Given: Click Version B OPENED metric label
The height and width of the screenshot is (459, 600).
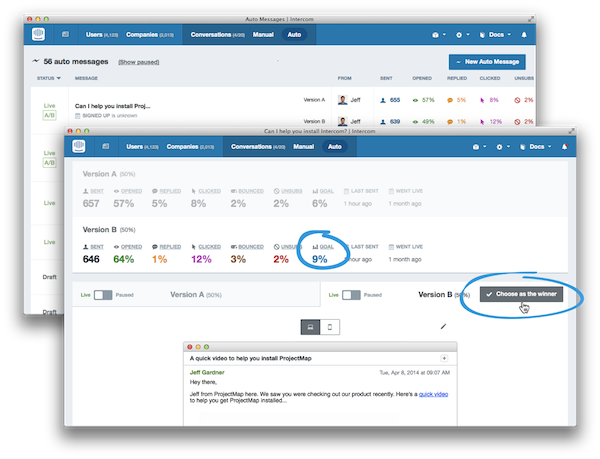Looking at the screenshot, I should coord(128,247).
